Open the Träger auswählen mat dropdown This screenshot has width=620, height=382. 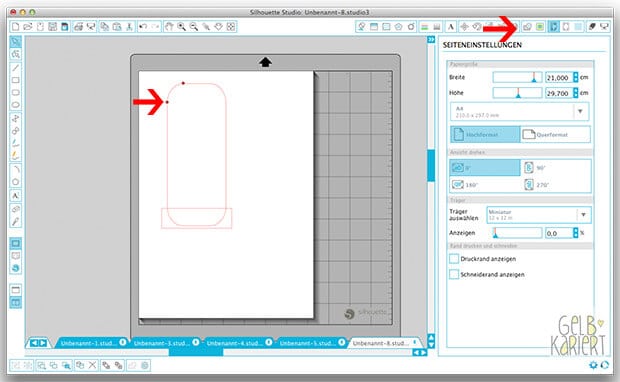(x=539, y=215)
